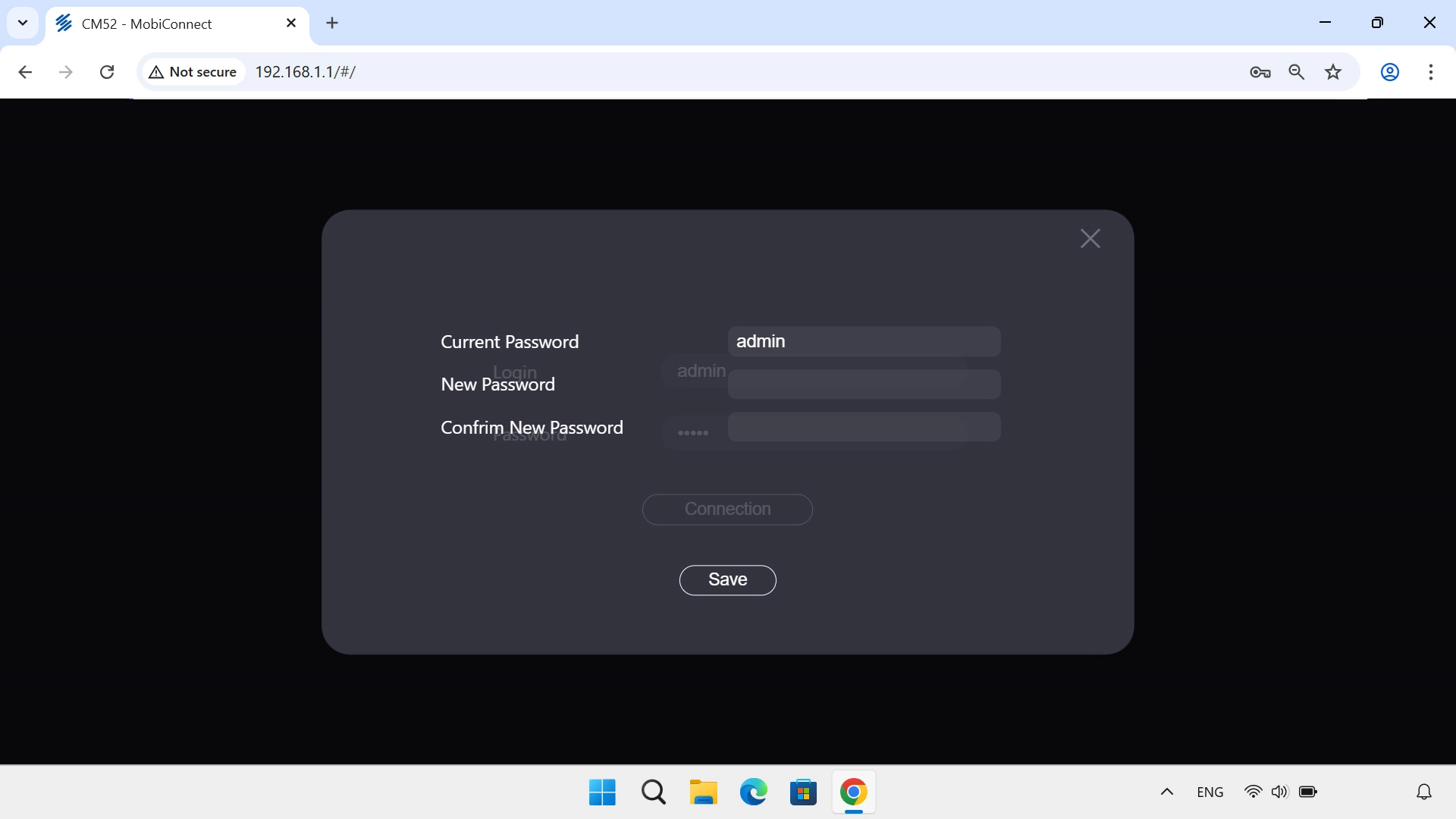Click the address bar URL 192.168.1.1
The image size is (1456, 819).
[x=305, y=72]
